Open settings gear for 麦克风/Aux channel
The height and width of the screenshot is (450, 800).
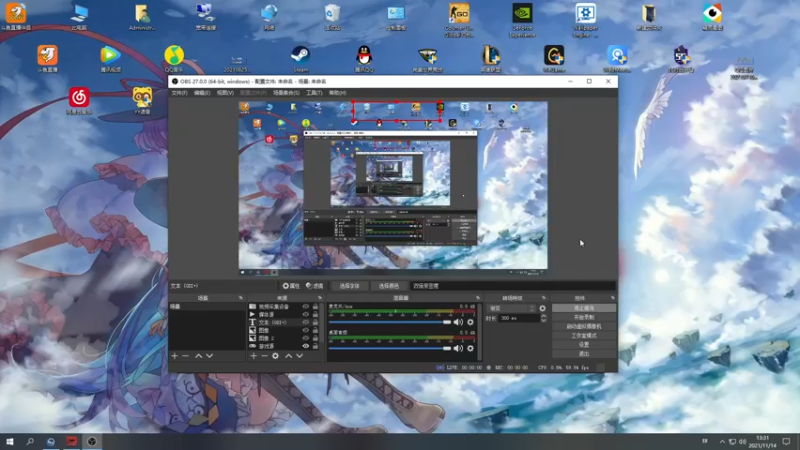click(470, 322)
